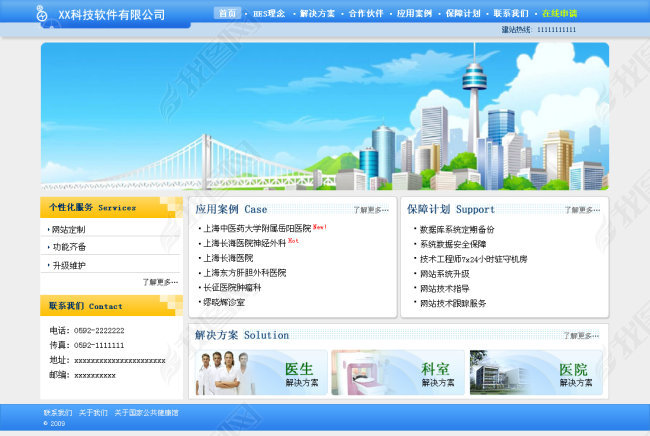Open case 上海长海医院神经外科
This screenshot has height=436, width=650.
tap(245, 243)
